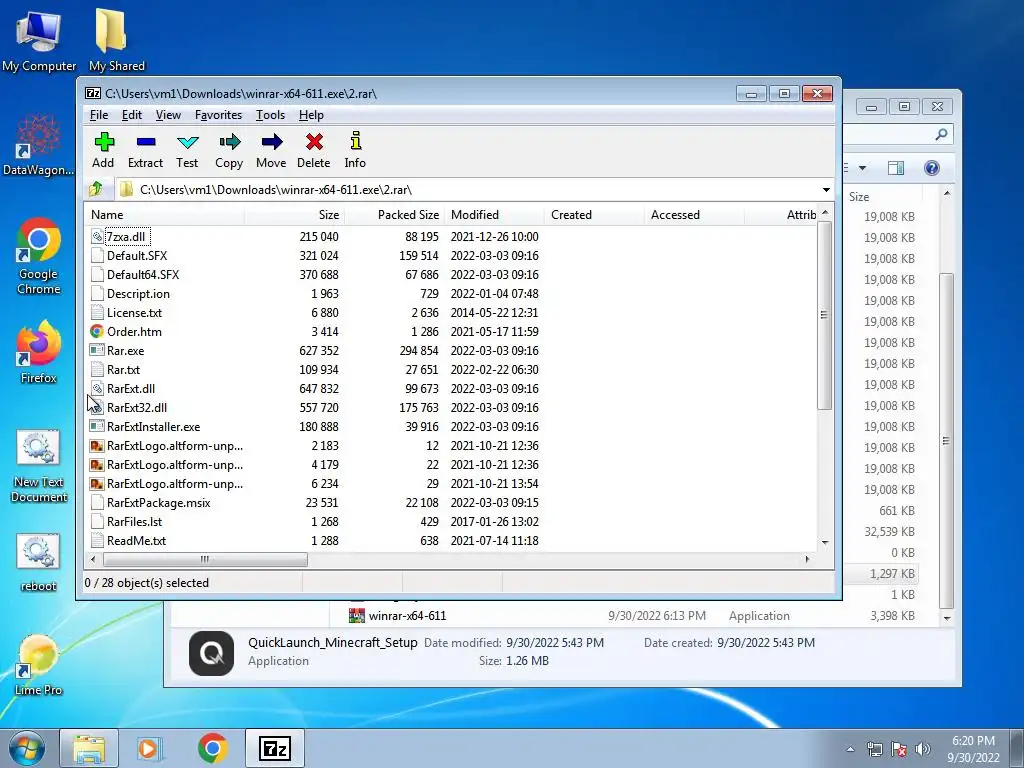Click the 7-Zip address path field

click(x=475, y=189)
